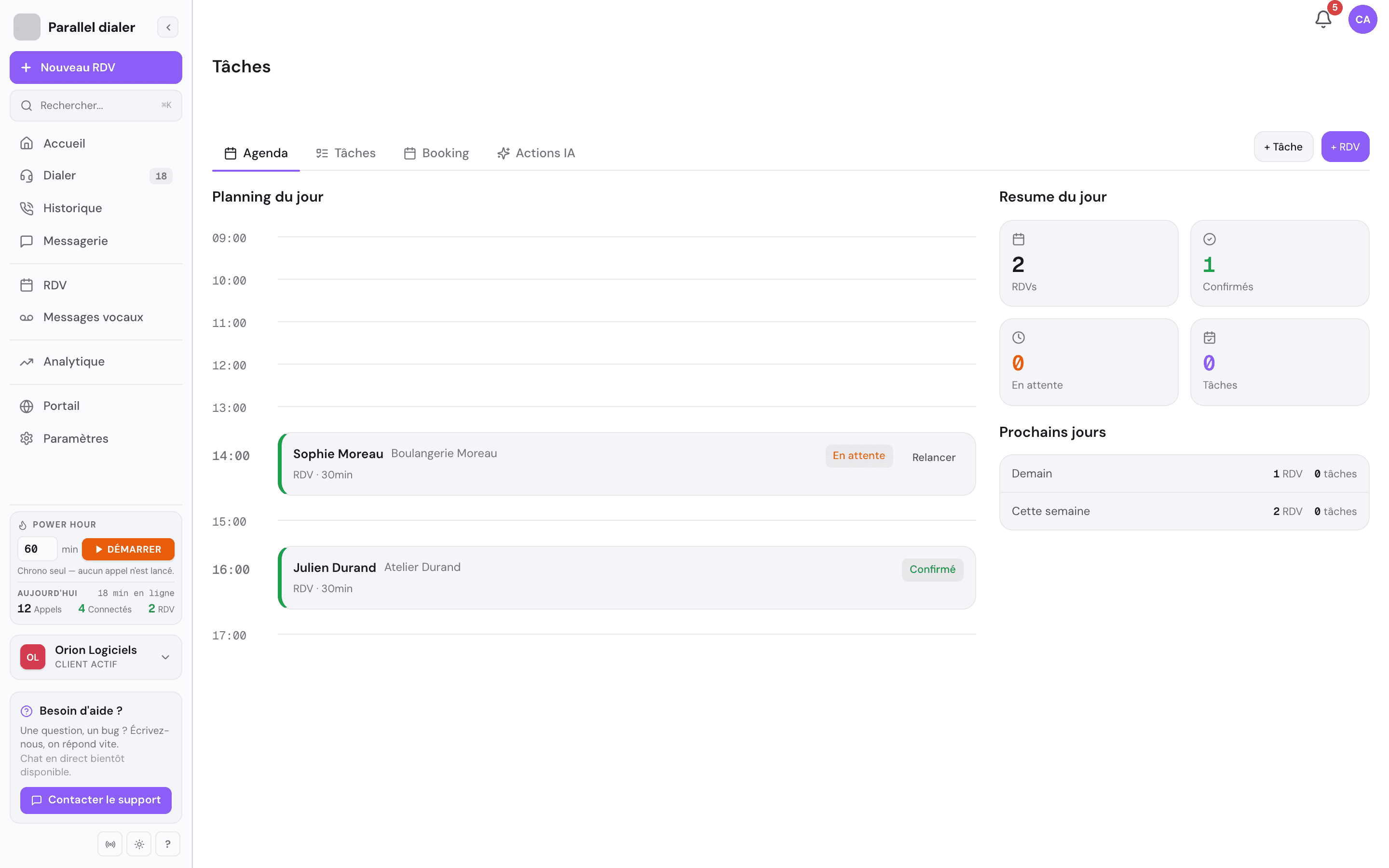Click the + Tâche button
The width and height of the screenshot is (1389, 868).
[x=1283, y=147]
